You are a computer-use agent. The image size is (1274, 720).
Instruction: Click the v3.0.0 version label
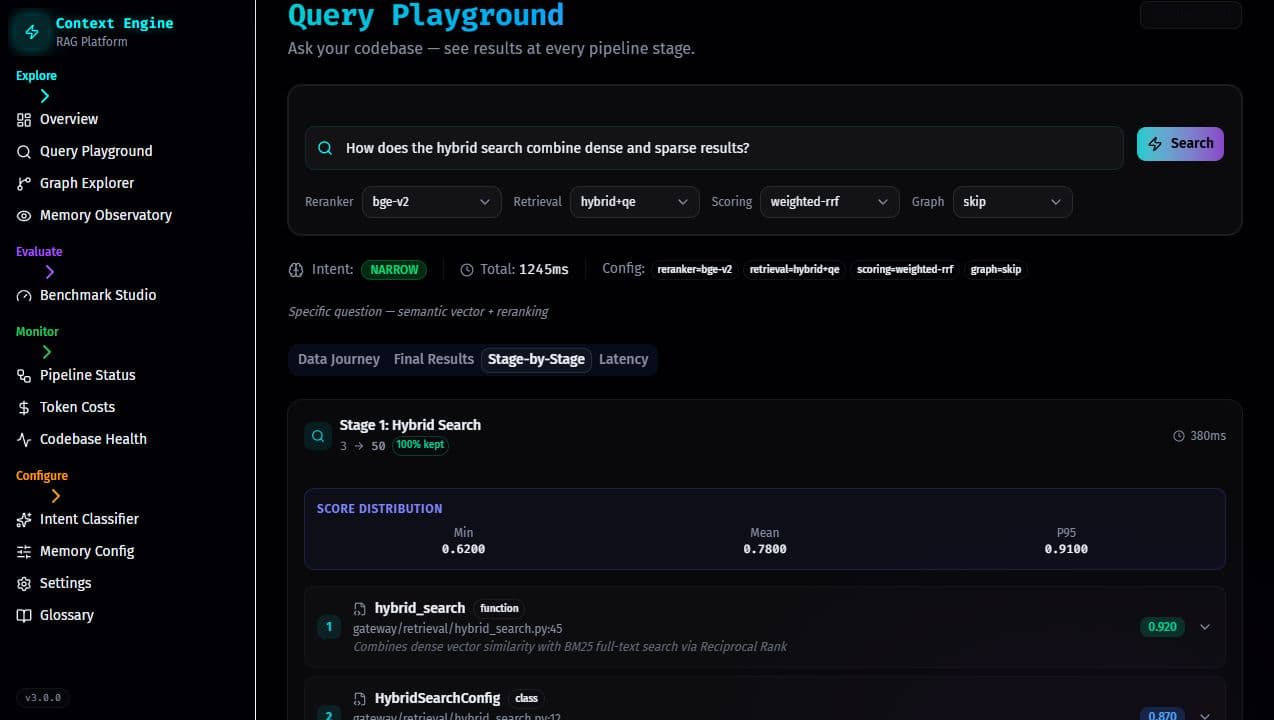pyautogui.click(x=43, y=698)
